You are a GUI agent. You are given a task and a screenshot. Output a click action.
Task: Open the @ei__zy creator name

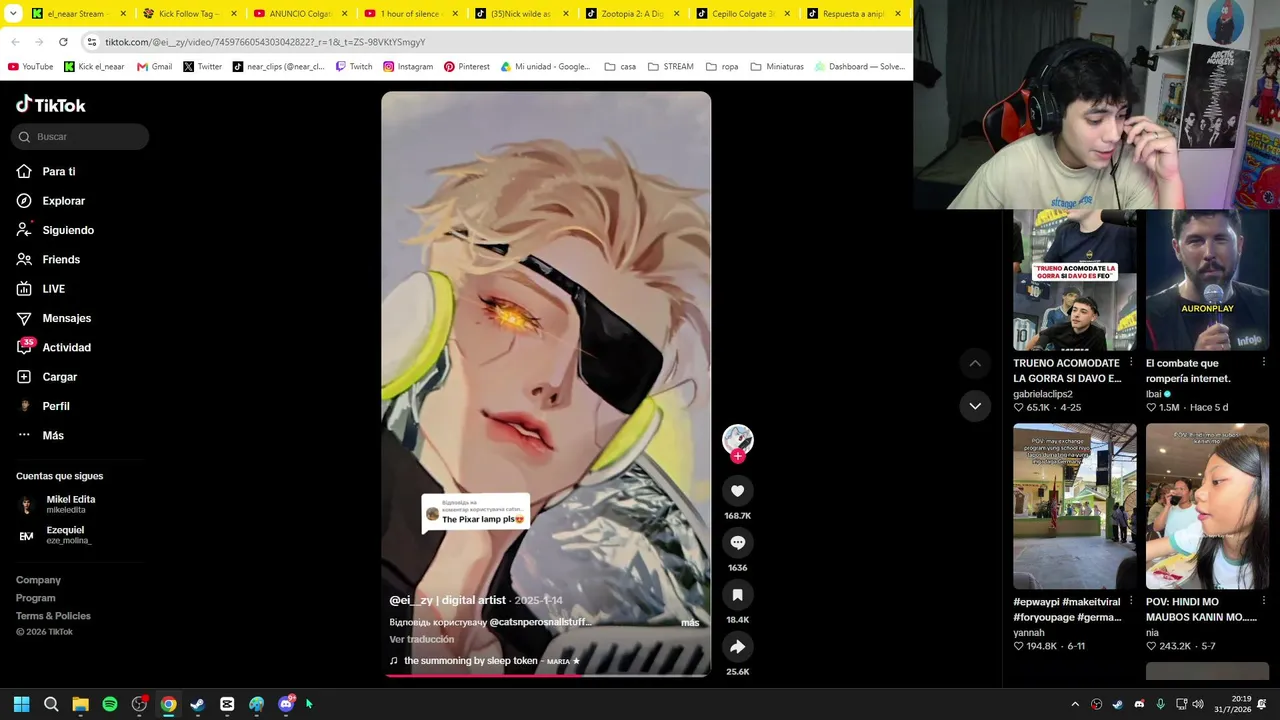447,600
